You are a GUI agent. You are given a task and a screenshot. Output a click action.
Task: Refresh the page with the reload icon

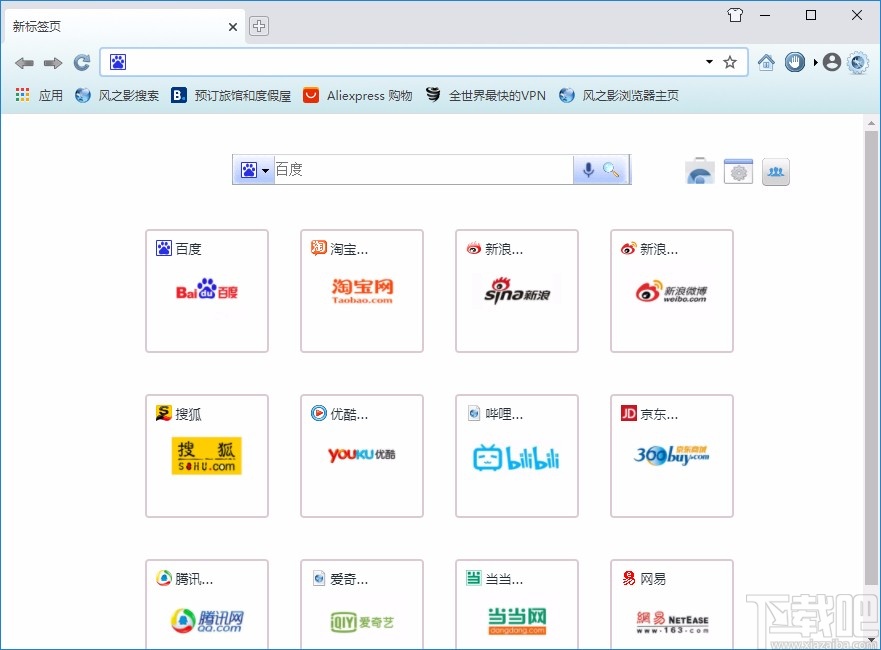coord(81,61)
